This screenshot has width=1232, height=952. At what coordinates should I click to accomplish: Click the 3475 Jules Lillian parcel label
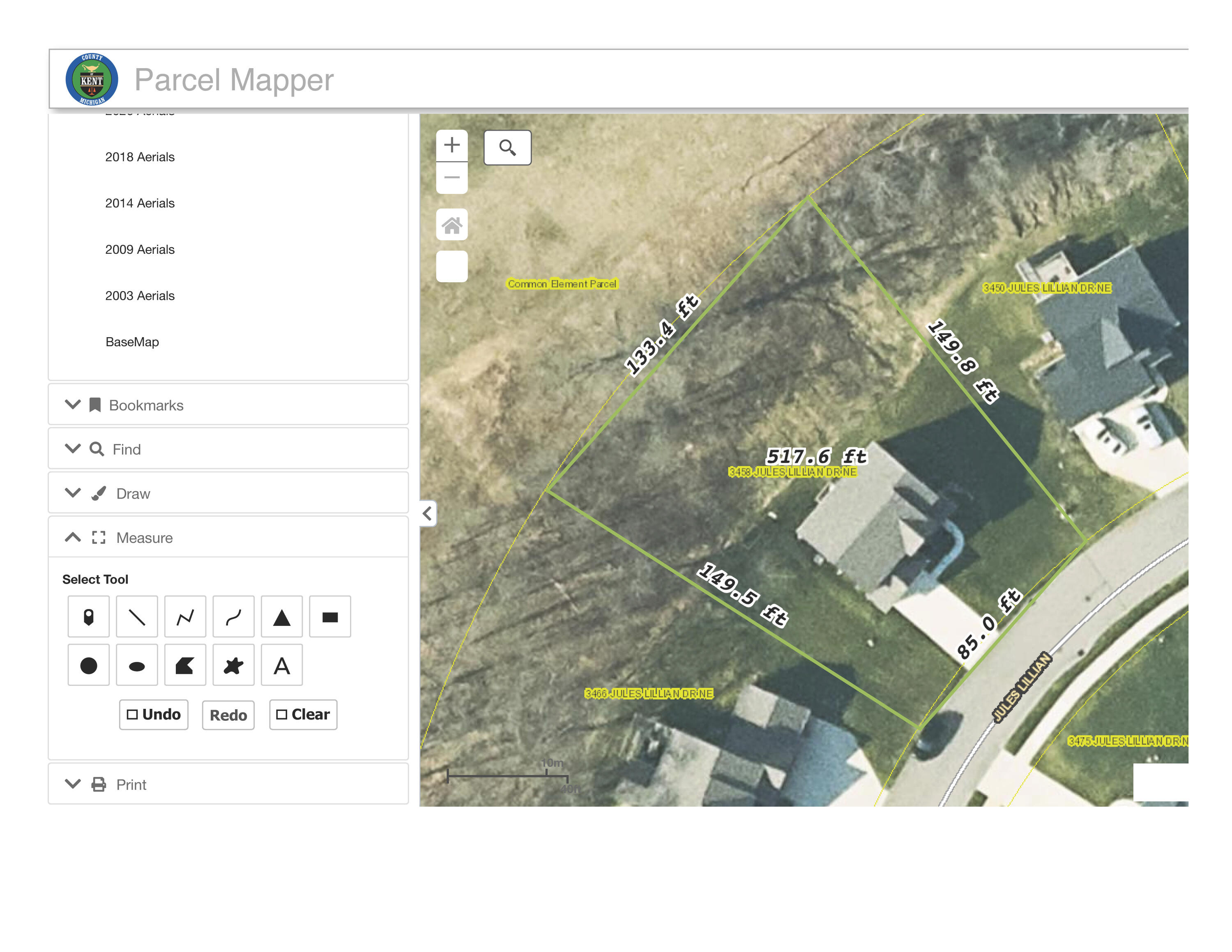(x=1128, y=740)
